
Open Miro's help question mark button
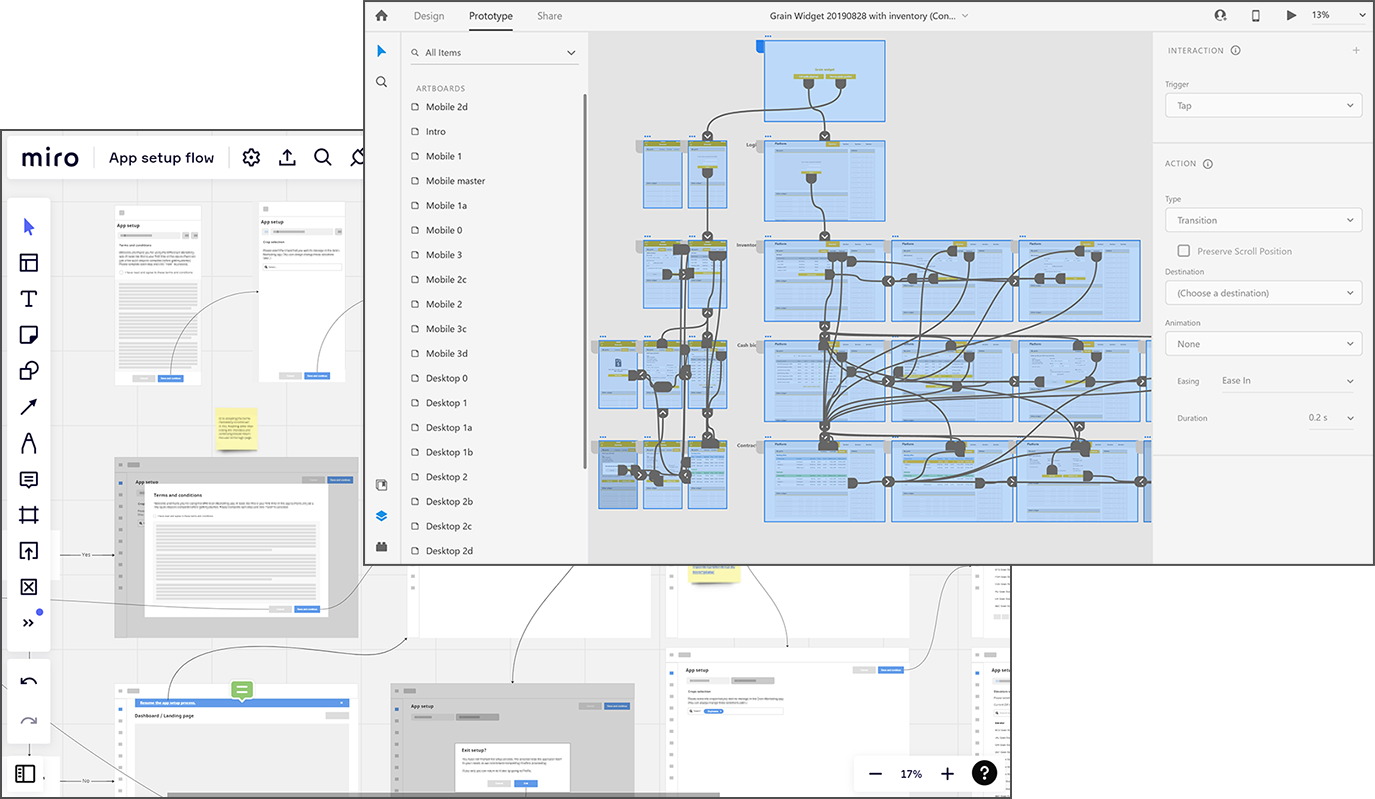coord(984,773)
